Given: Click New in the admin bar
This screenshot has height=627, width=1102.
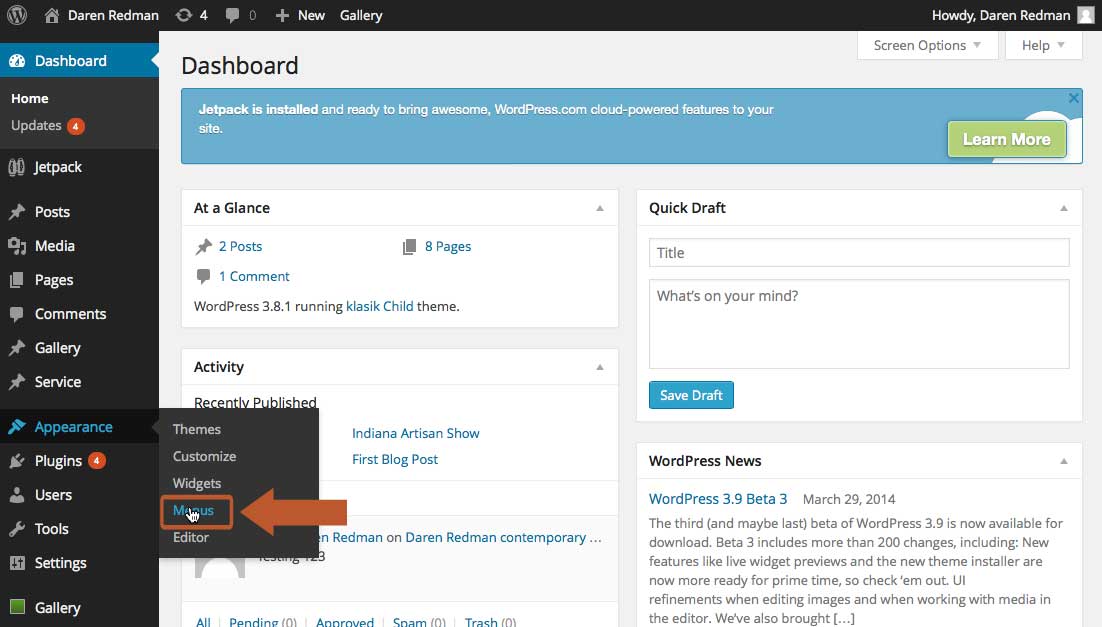Looking at the screenshot, I should pos(311,15).
